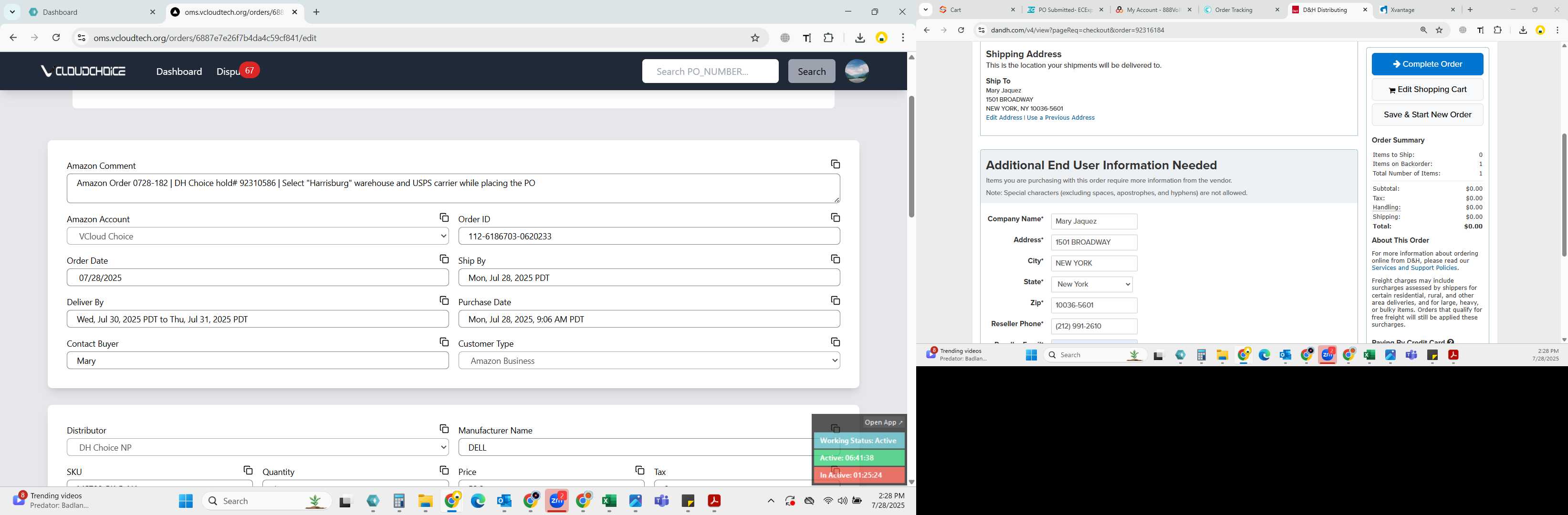Image resolution: width=1568 pixels, height=515 pixels.
Task: Copy the Price field value
Action: tap(639, 470)
